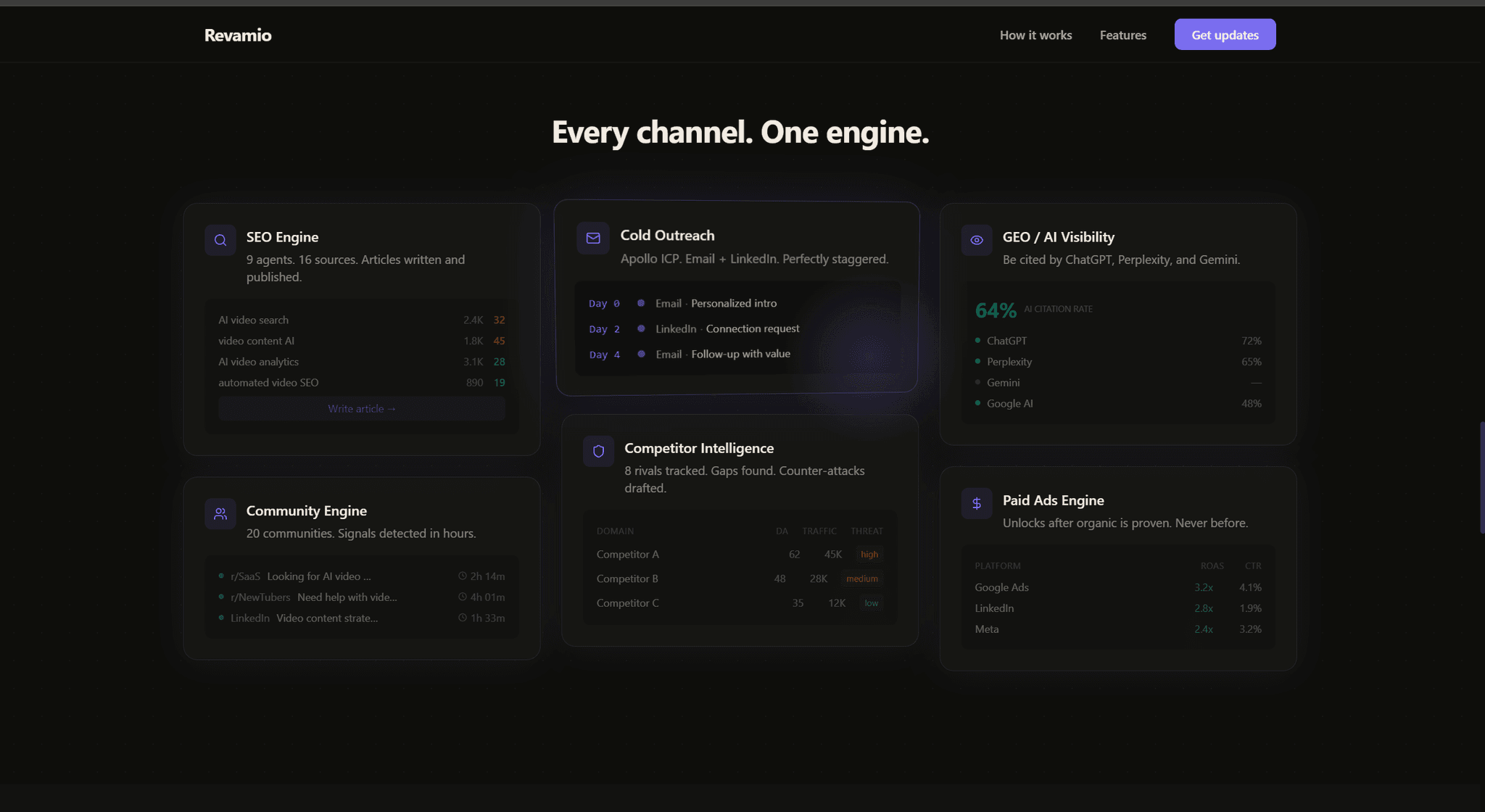
Task: Click the Video content strate... signal
Action: [x=326, y=618]
